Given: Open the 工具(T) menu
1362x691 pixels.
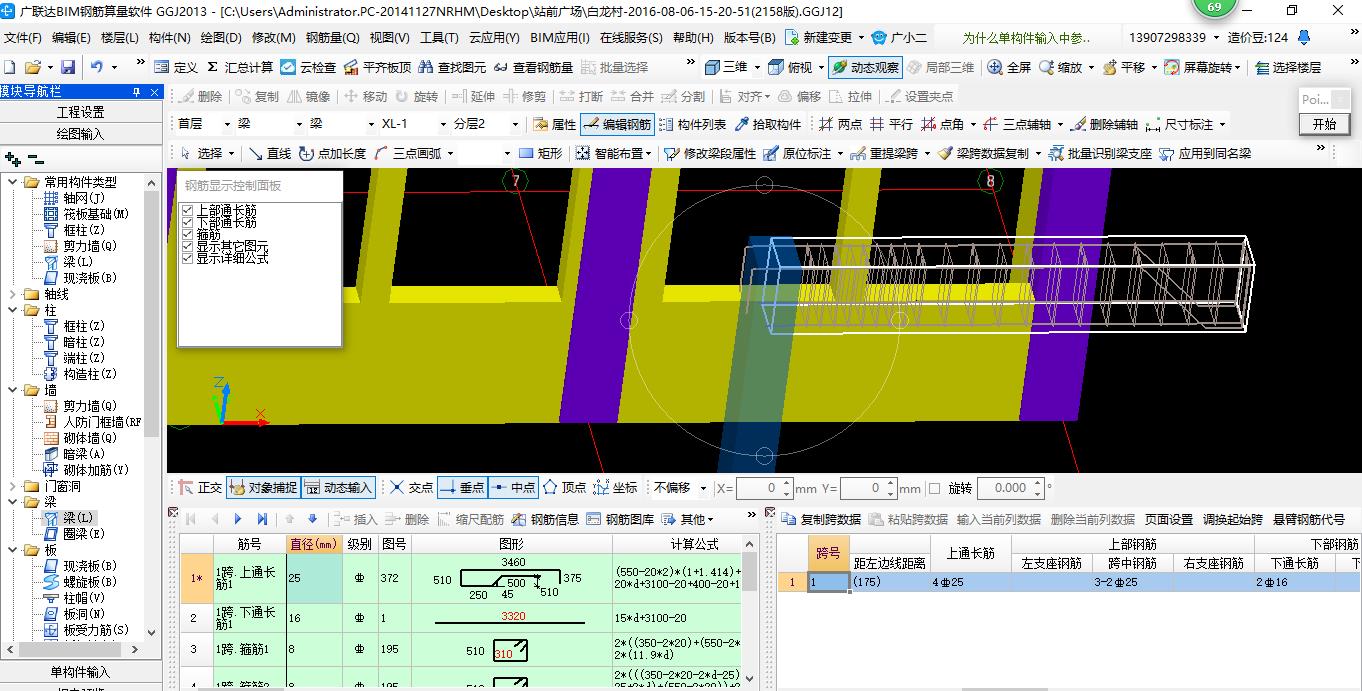Looking at the screenshot, I should [x=439, y=38].
